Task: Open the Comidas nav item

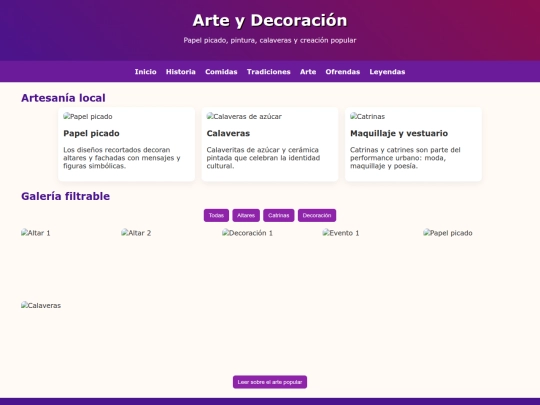Action: point(221,72)
